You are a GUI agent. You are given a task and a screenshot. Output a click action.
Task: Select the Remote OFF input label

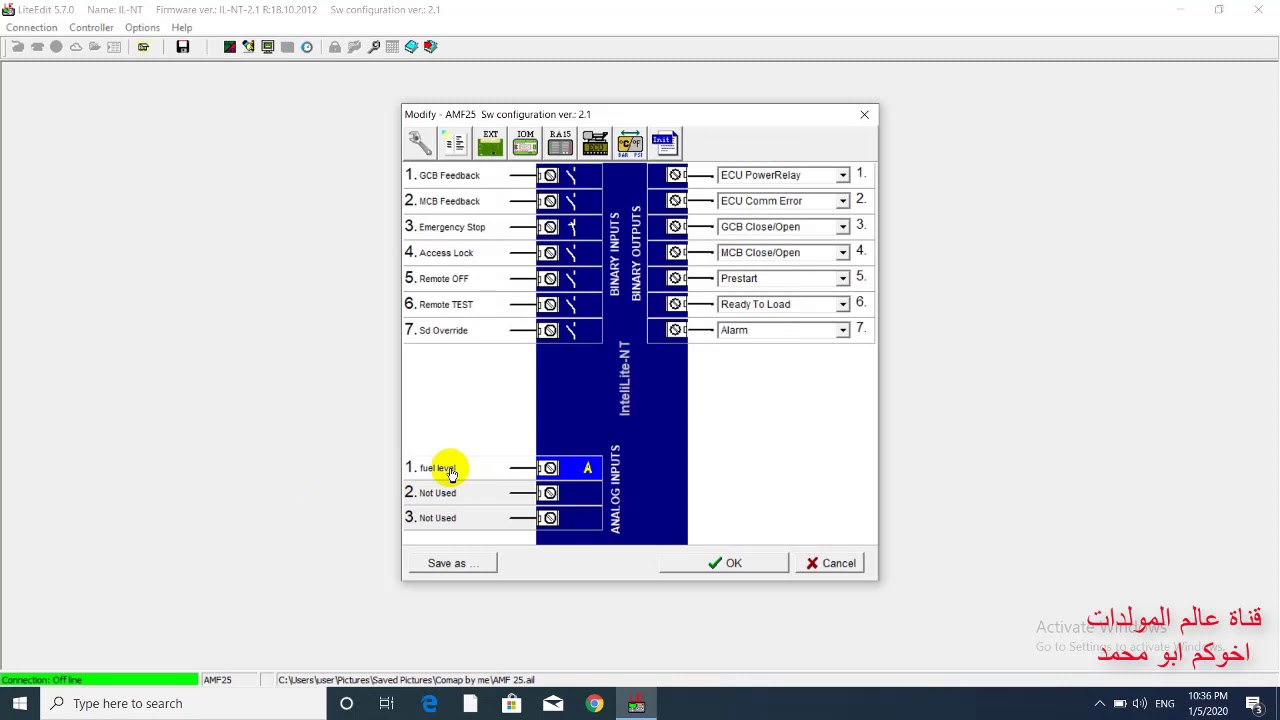point(443,279)
